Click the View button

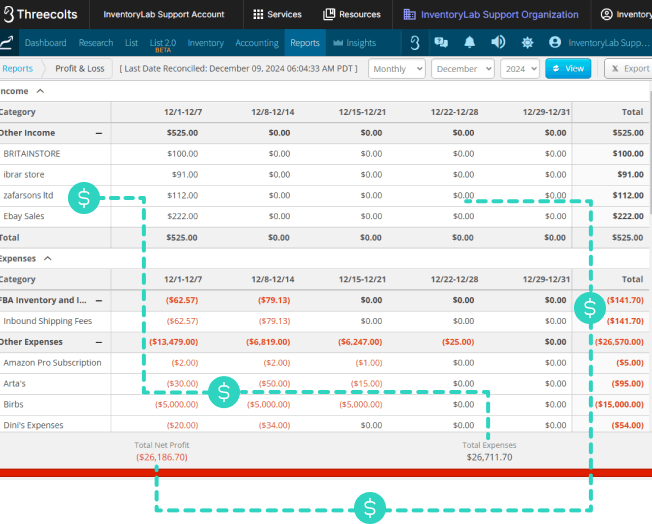[x=568, y=69]
